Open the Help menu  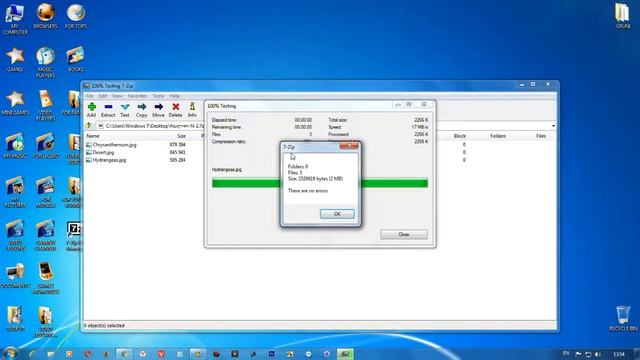point(174,96)
